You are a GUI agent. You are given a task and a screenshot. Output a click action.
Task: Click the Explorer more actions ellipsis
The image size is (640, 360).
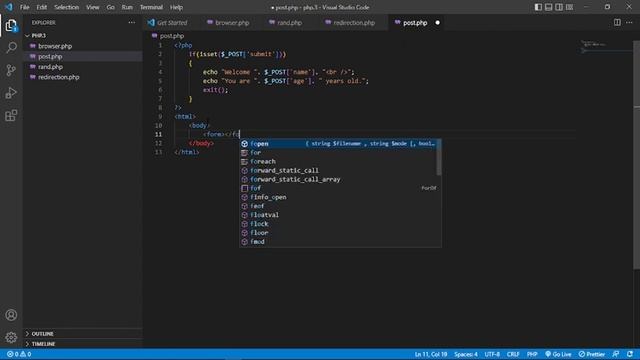pyautogui.click(x=131, y=23)
